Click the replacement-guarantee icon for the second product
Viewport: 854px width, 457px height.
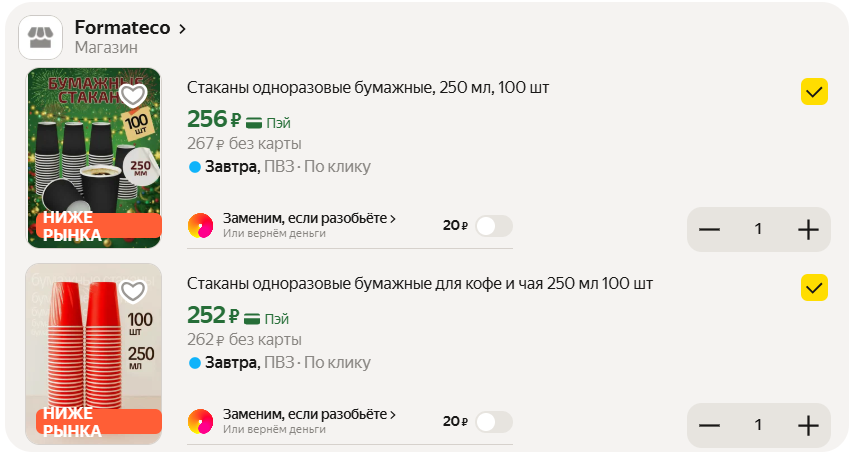point(201,422)
